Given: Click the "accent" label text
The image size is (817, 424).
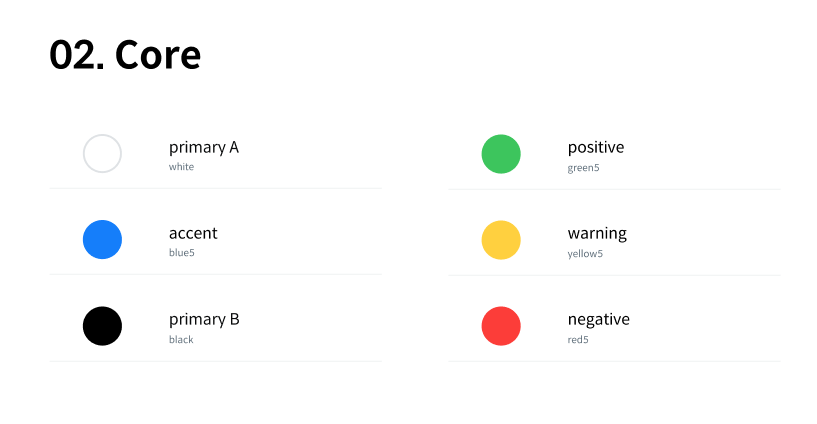Looking at the screenshot, I should [193, 233].
